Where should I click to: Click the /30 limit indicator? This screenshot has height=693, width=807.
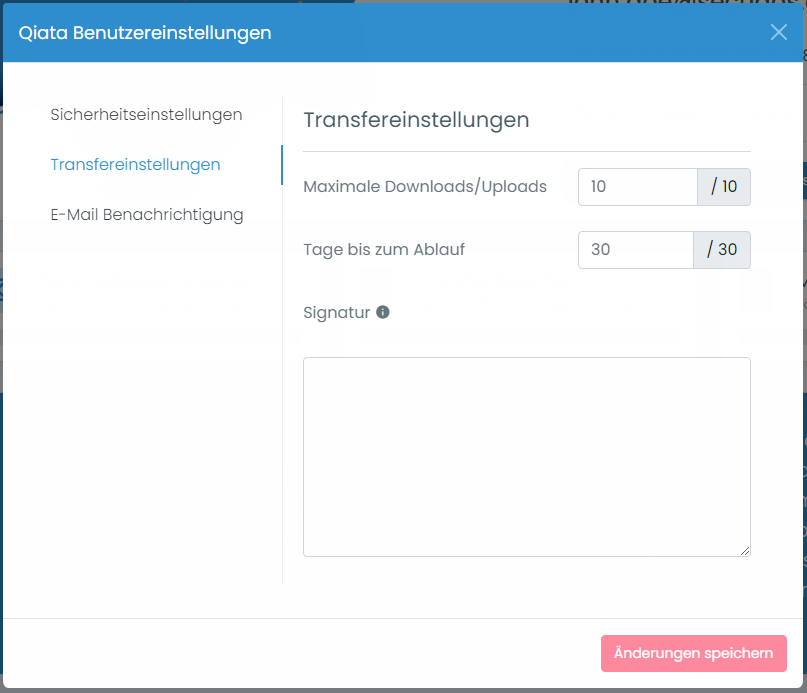(x=722, y=250)
